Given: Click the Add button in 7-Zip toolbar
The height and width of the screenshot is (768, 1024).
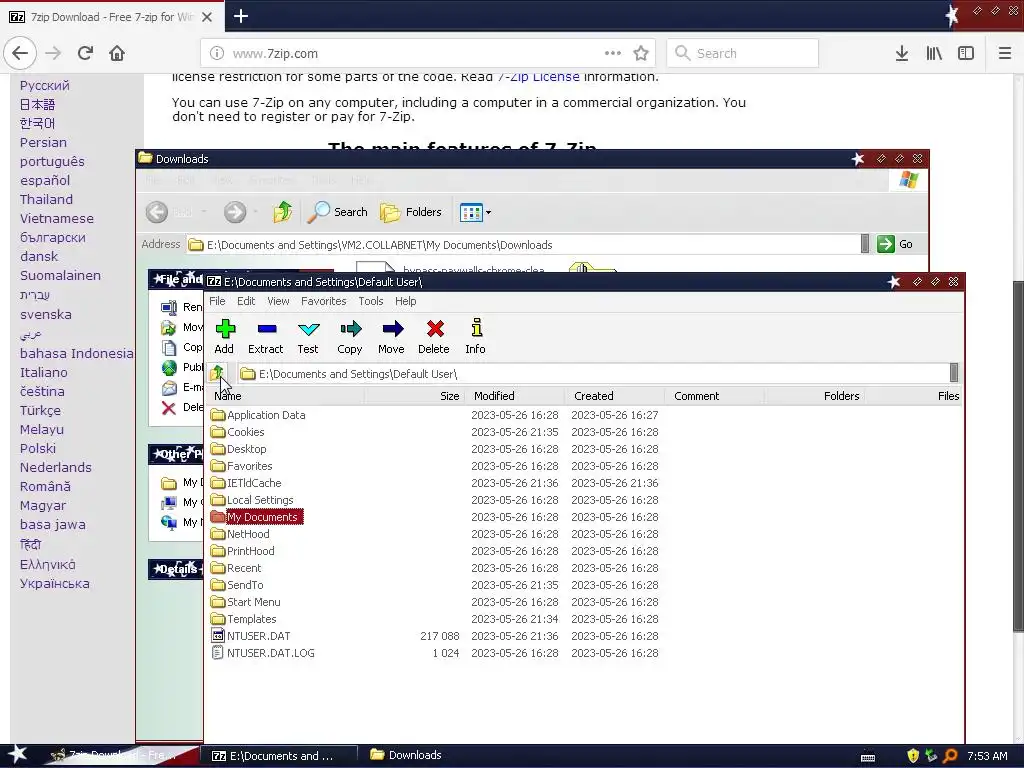Looking at the screenshot, I should pos(224,337).
